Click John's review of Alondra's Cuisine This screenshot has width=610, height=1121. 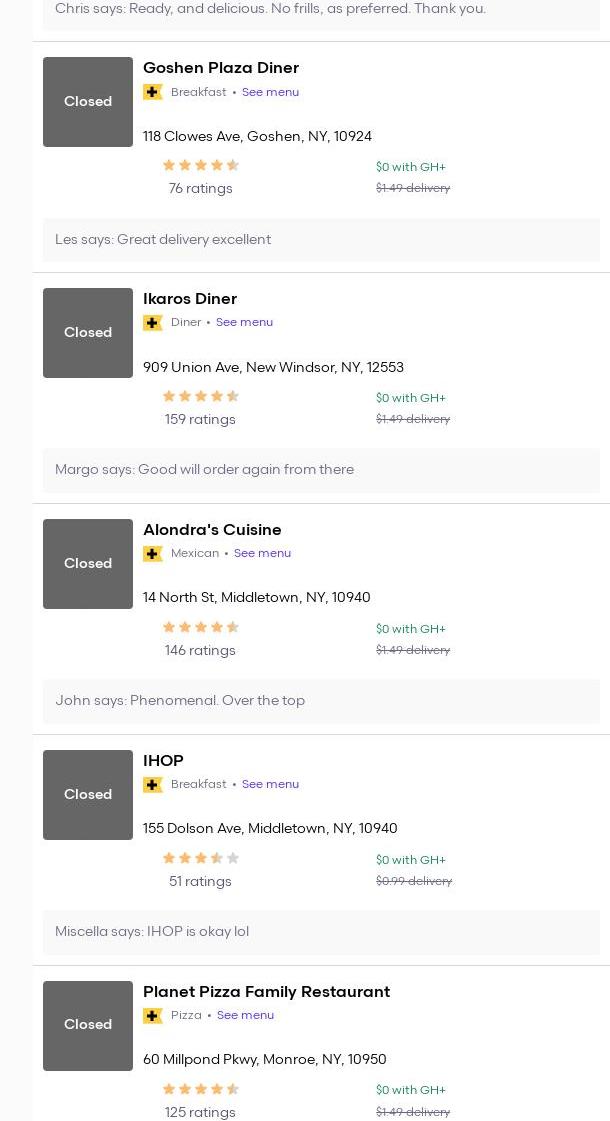pos(180,701)
